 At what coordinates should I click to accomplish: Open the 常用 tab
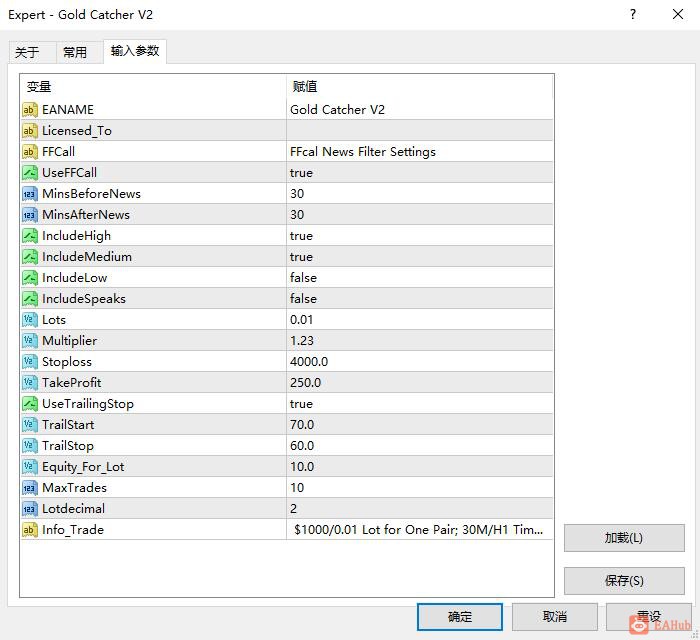click(79, 52)
